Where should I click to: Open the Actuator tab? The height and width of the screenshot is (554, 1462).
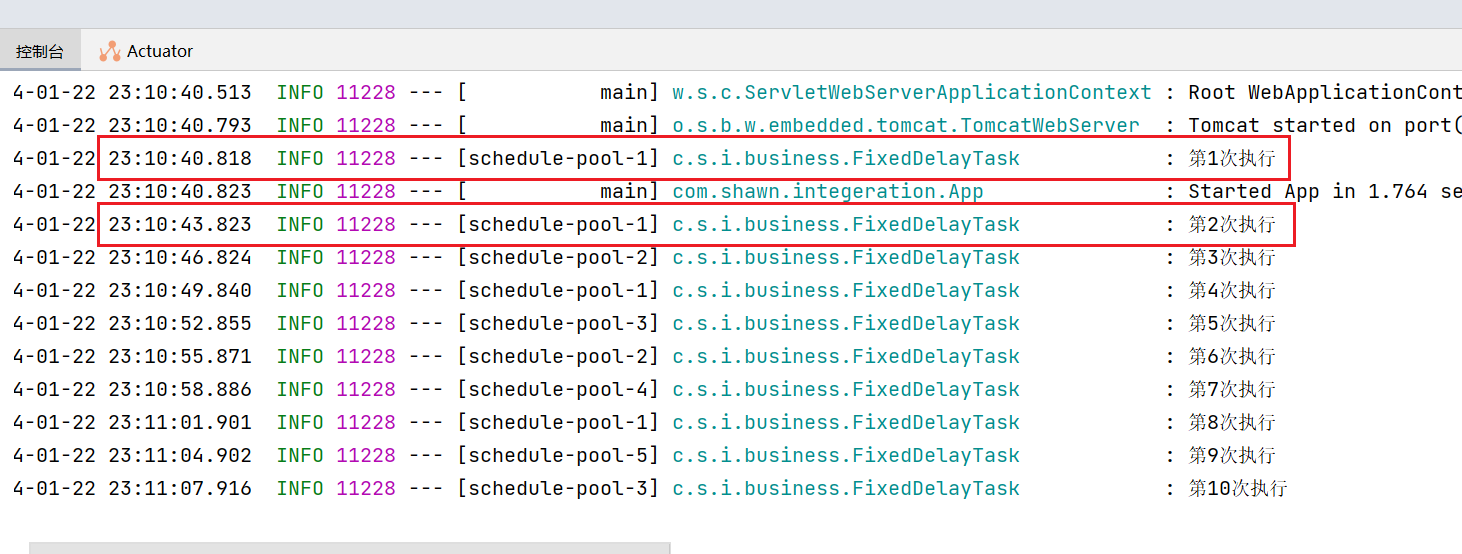point(146,51)
